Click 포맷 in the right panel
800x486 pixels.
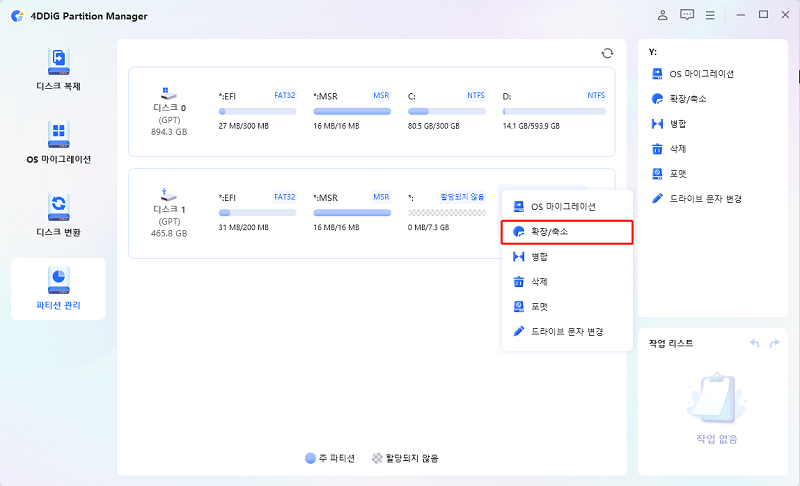[x=669, y=174]
